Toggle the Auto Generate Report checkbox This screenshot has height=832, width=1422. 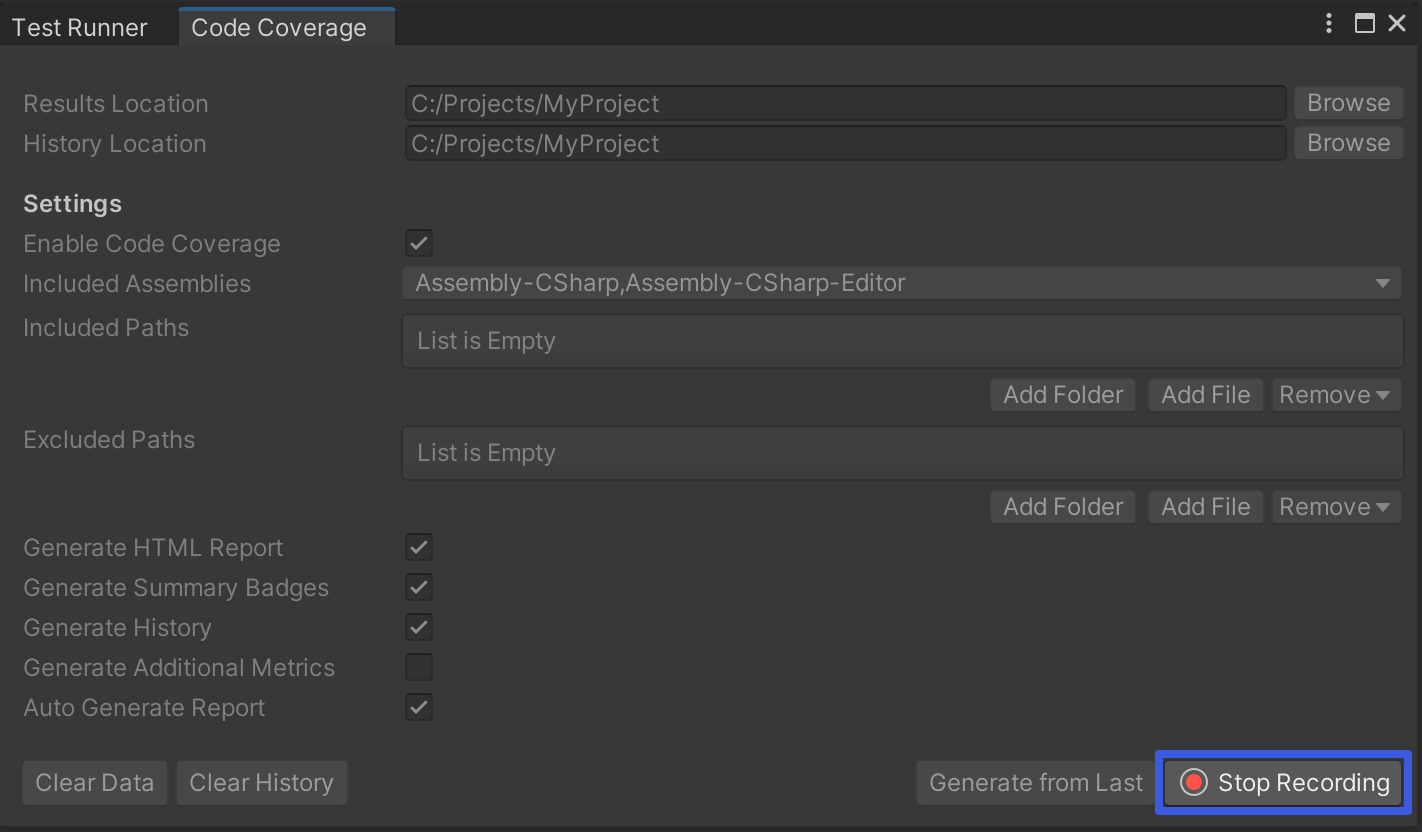click(x=419, y=707)
